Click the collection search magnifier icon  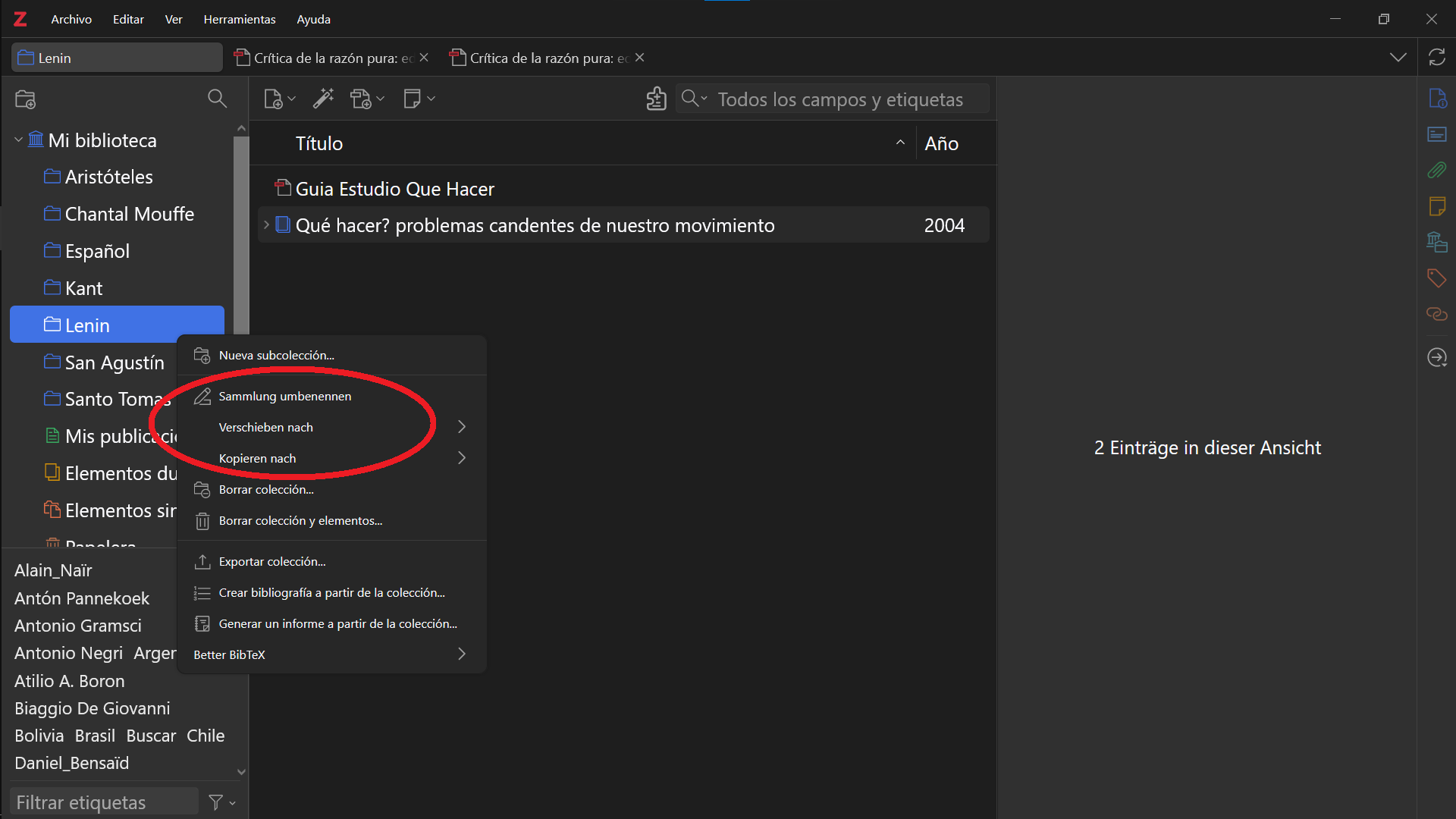coord(217,99)
